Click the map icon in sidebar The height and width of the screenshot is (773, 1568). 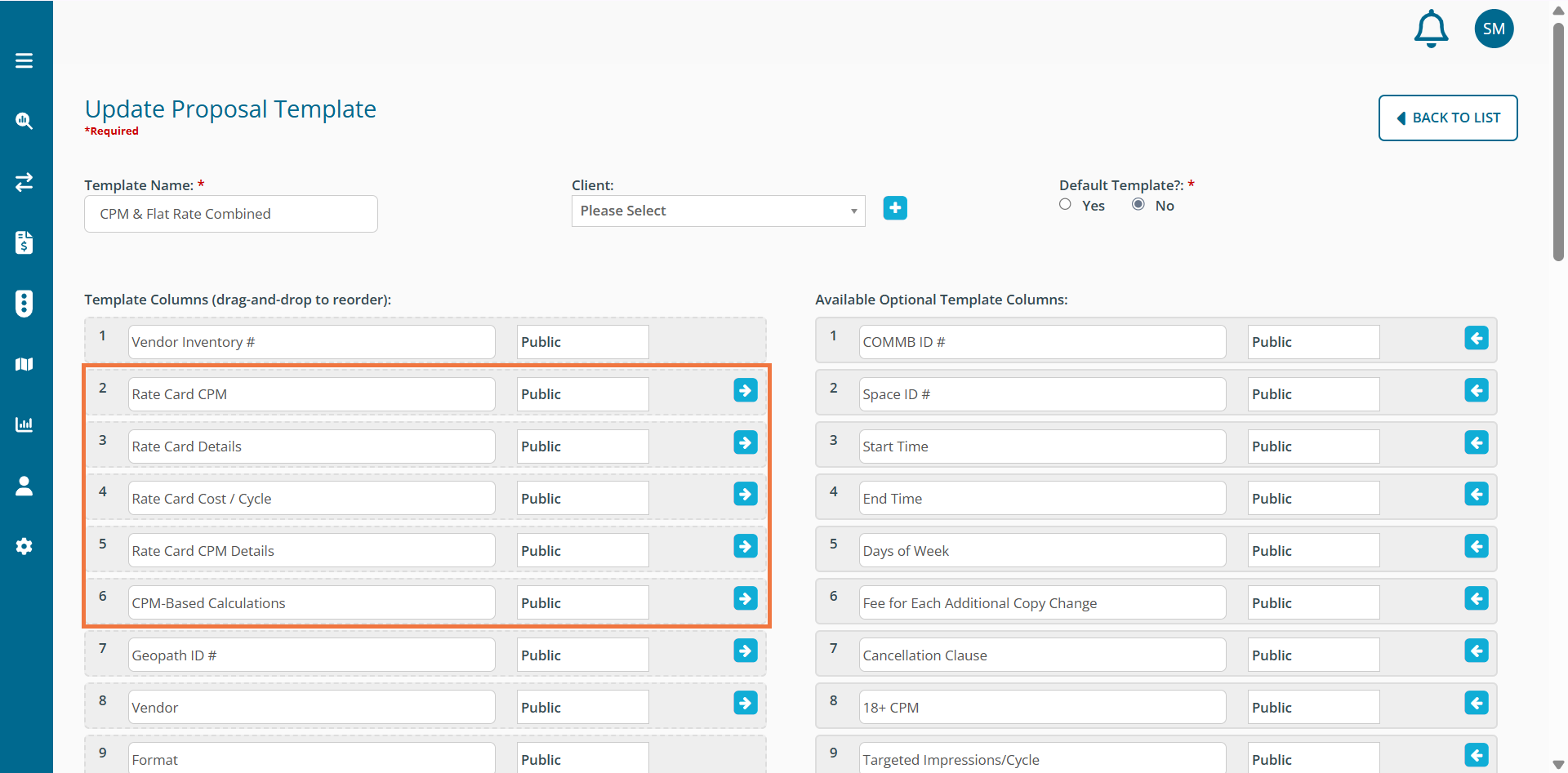pos(24,364)
